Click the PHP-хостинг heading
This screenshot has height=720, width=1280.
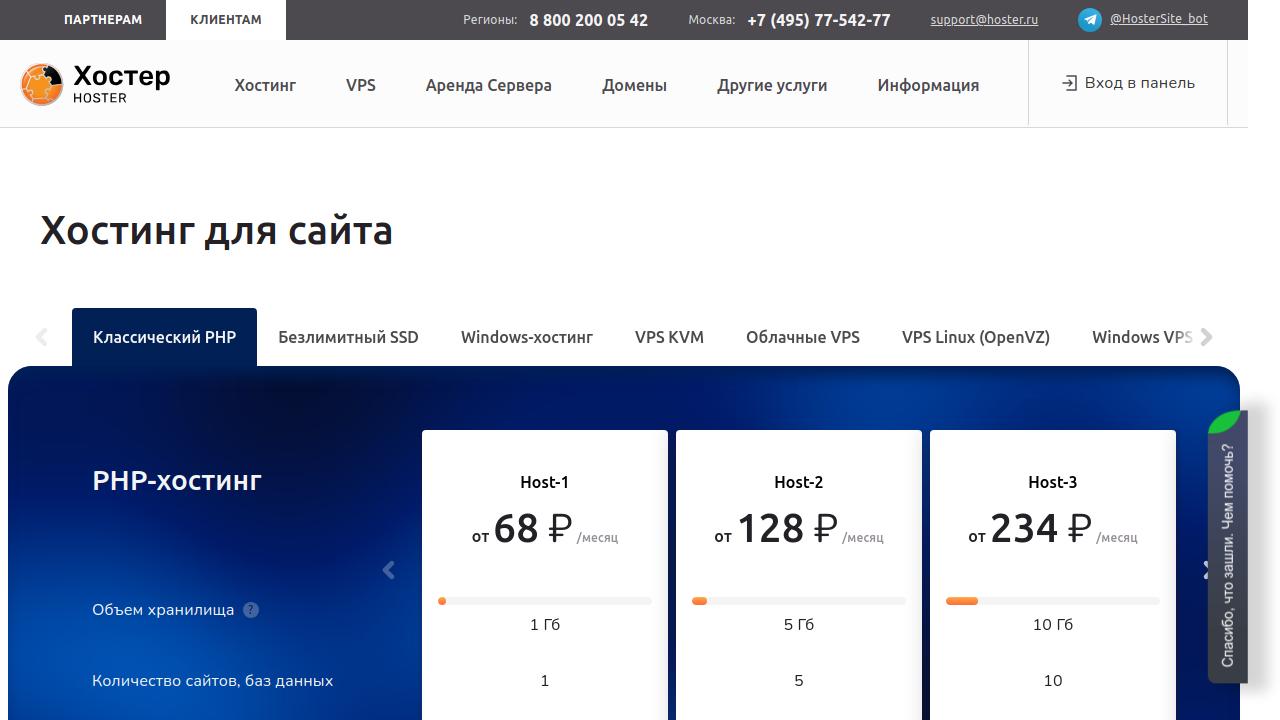[177, 481]
